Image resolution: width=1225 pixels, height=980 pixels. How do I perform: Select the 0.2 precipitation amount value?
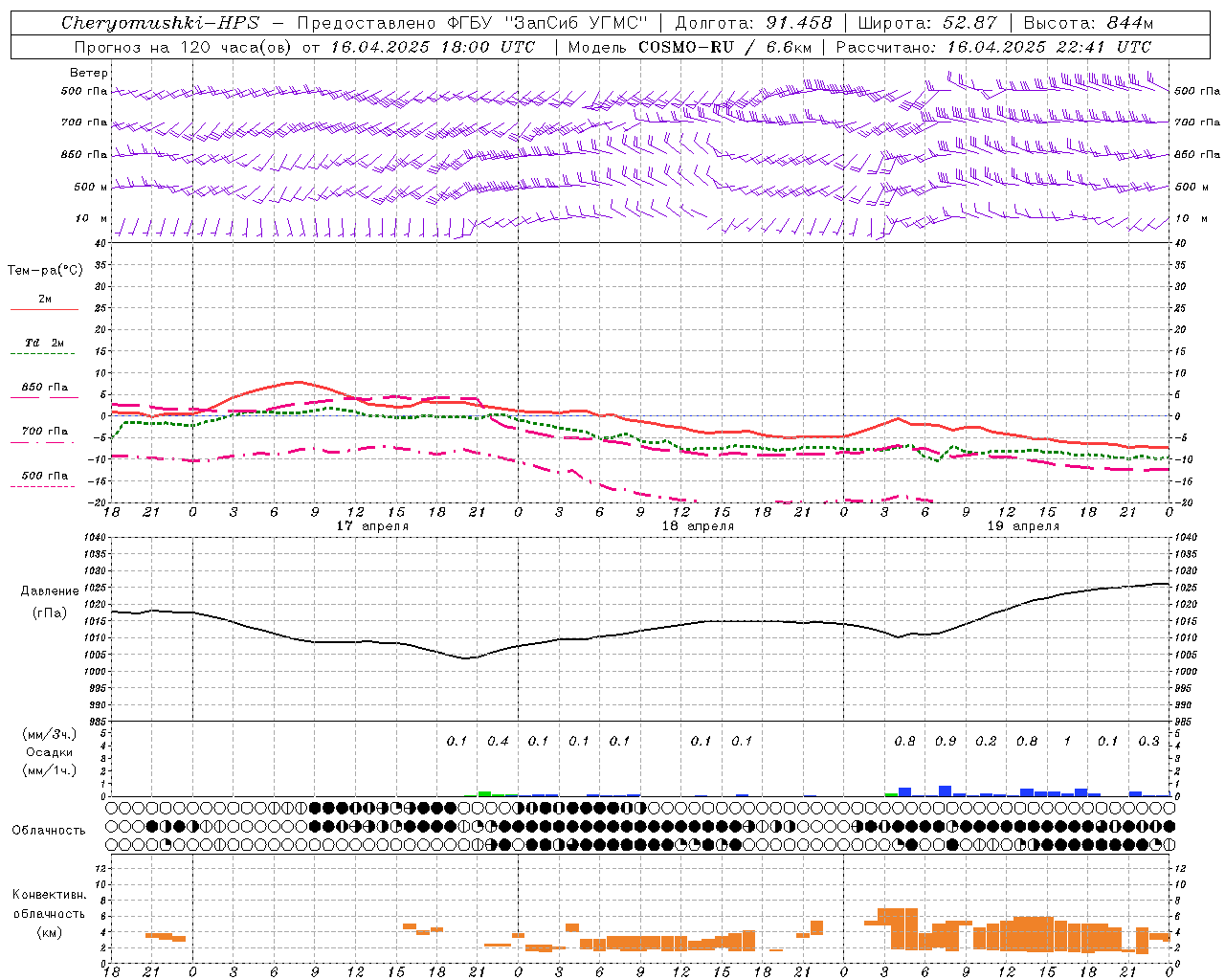coord(986,741)
